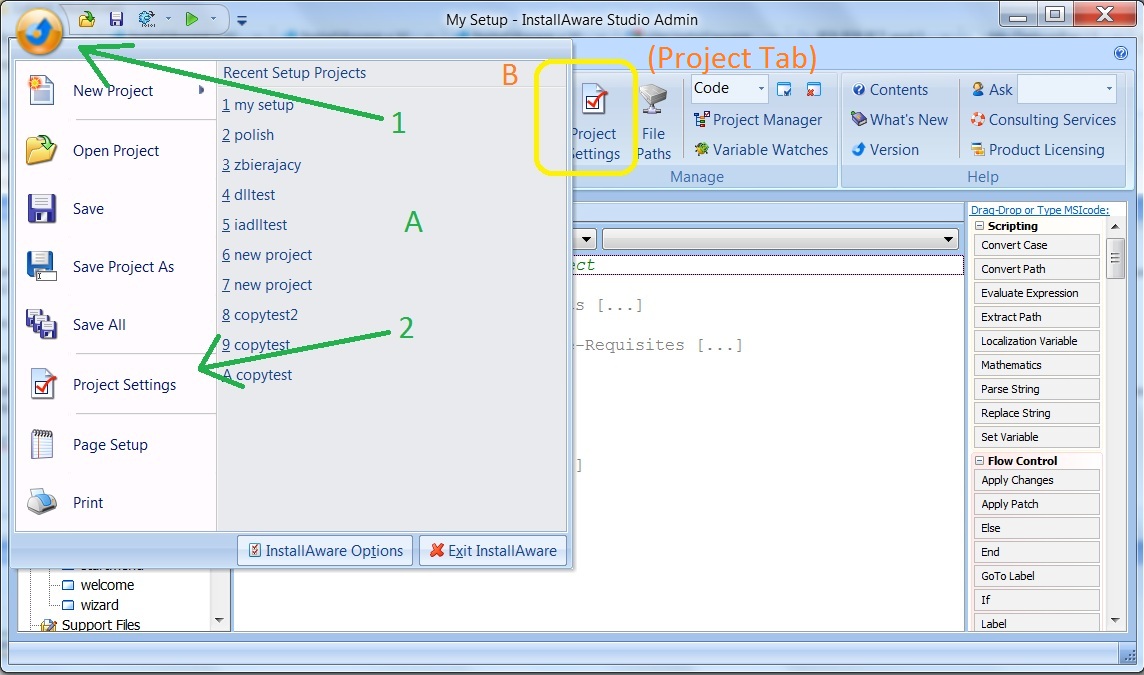The width and height of the screenshot is (1144, 675).
Task: Click the blue help question mark icon
Action: click(1121, 53)
